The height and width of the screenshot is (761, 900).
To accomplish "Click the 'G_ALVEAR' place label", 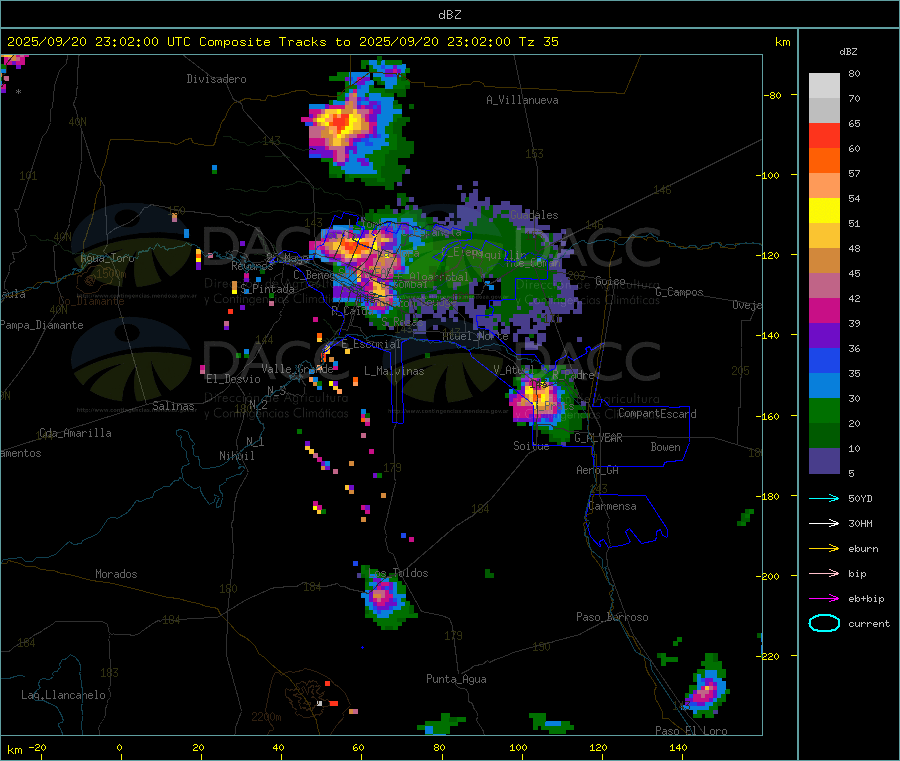I will pyautogui.click(x=598, y=438).
